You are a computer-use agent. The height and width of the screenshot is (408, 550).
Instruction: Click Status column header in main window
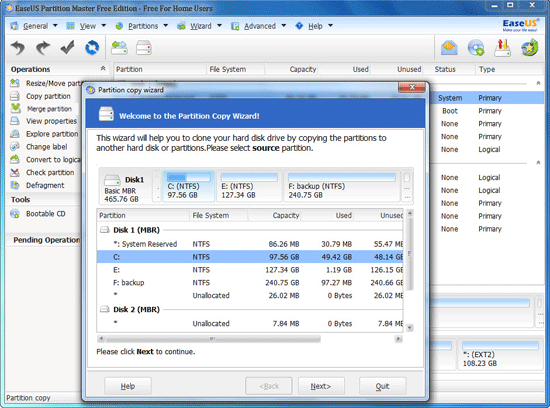(449, 69)
